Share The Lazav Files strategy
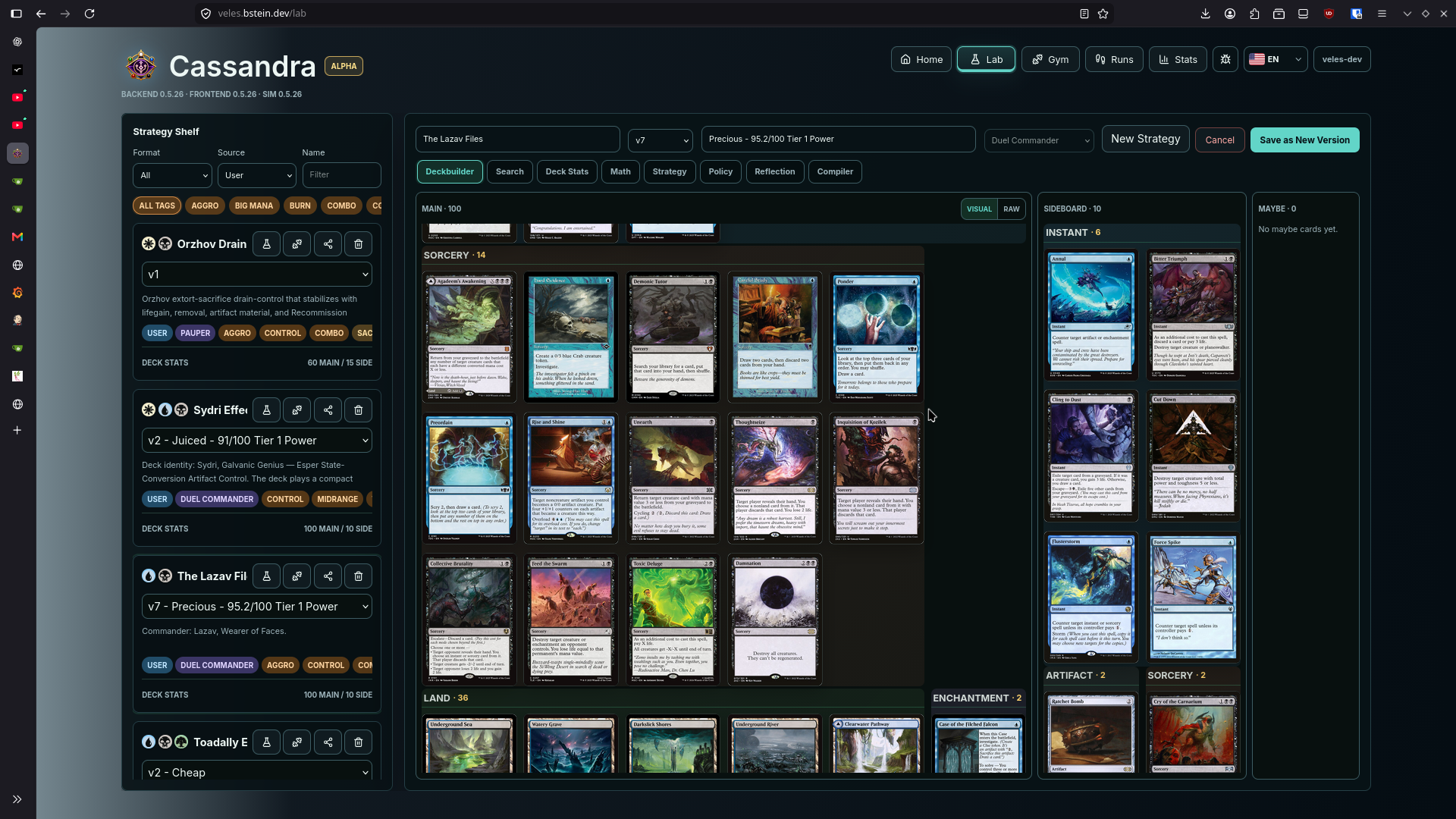The height and width of the screenshot is (819, 1456). click(328, 576)
